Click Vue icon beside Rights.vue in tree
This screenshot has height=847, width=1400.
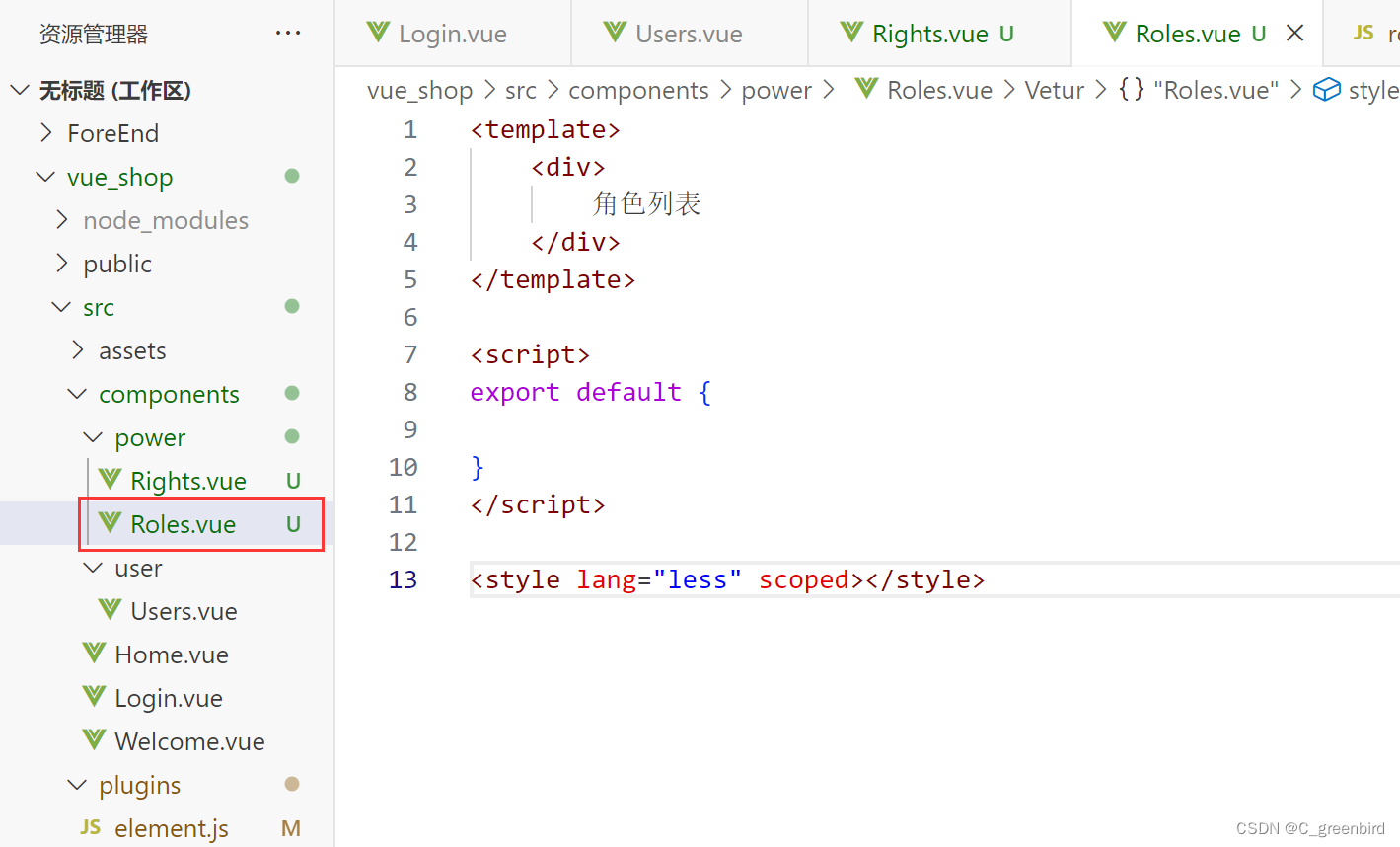point(110,480)
